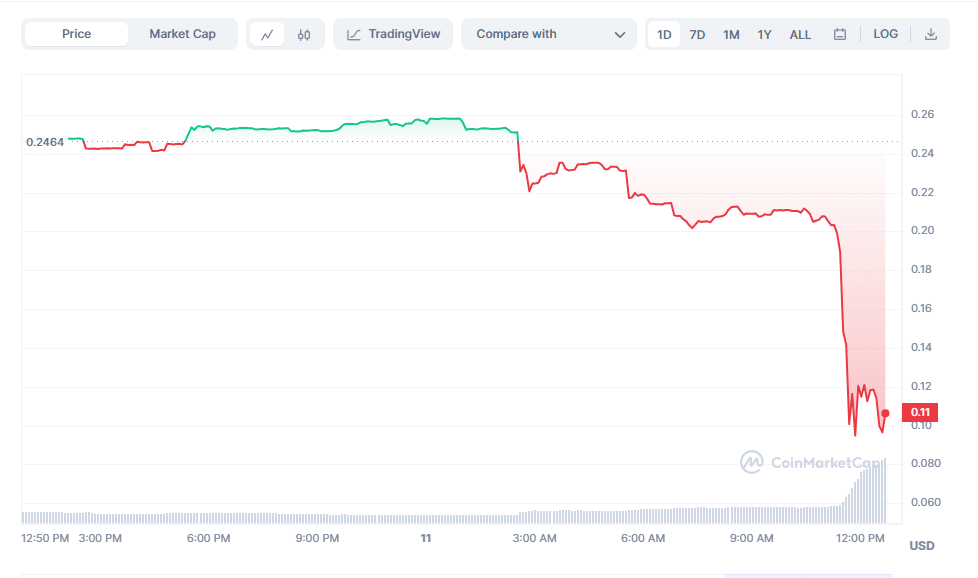This screenshot has width=978, height=578.
Task: Click the red dot at price line end
Action: click(885, 413)
